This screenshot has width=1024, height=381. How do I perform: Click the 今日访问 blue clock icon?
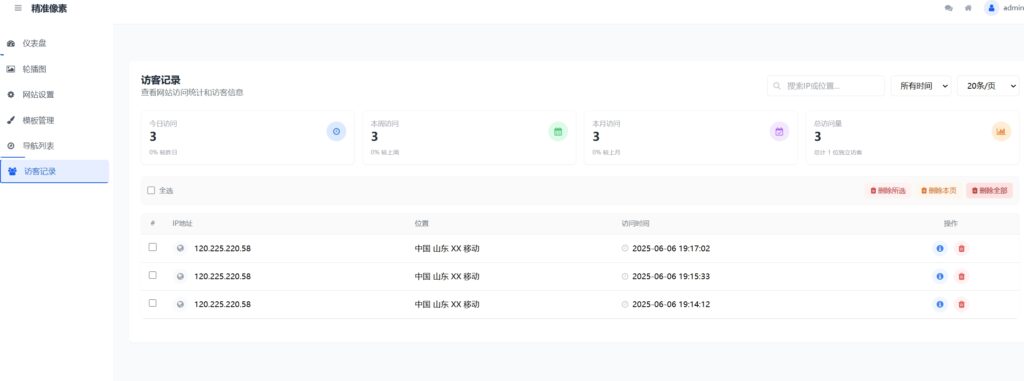pos(336,131)
